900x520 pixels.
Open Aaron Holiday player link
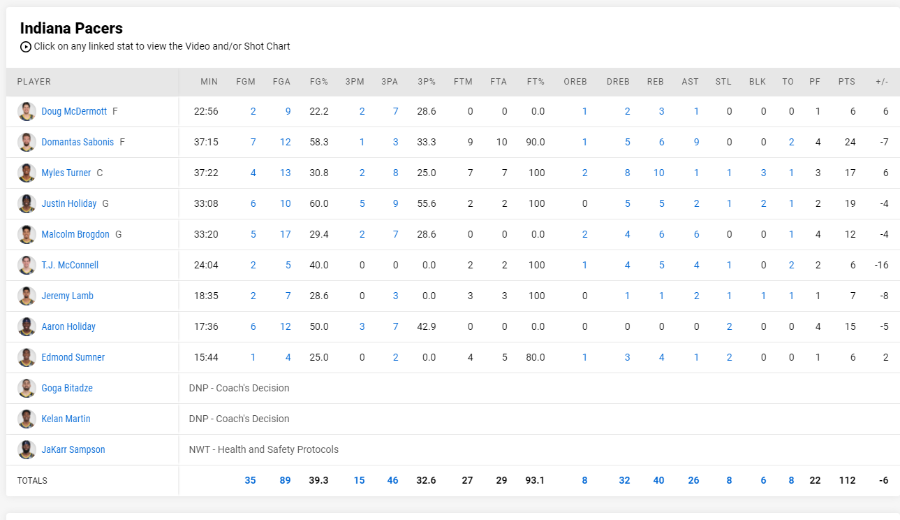(68, 326)
